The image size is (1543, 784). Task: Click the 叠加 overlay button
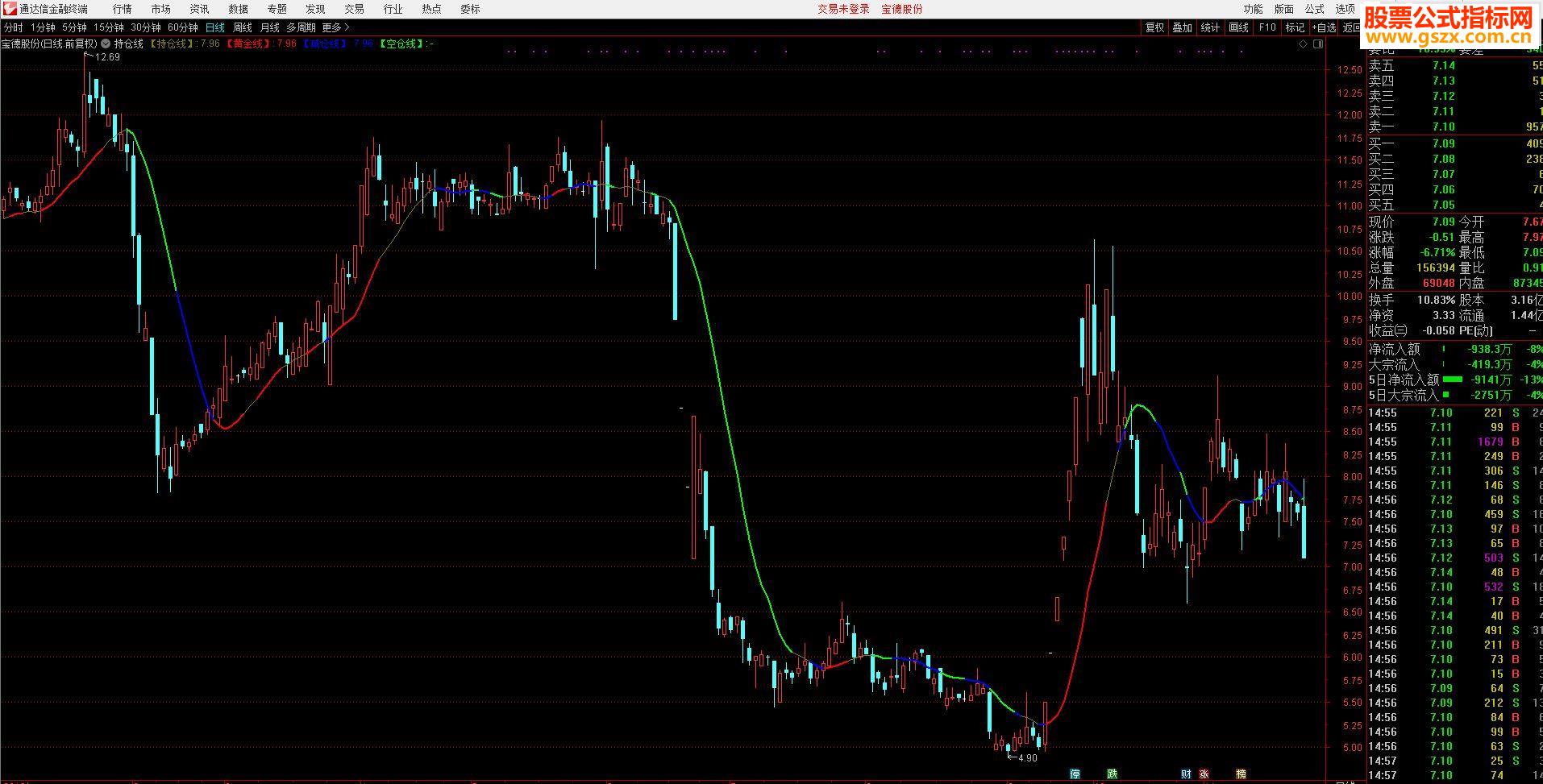(1183, 27)
